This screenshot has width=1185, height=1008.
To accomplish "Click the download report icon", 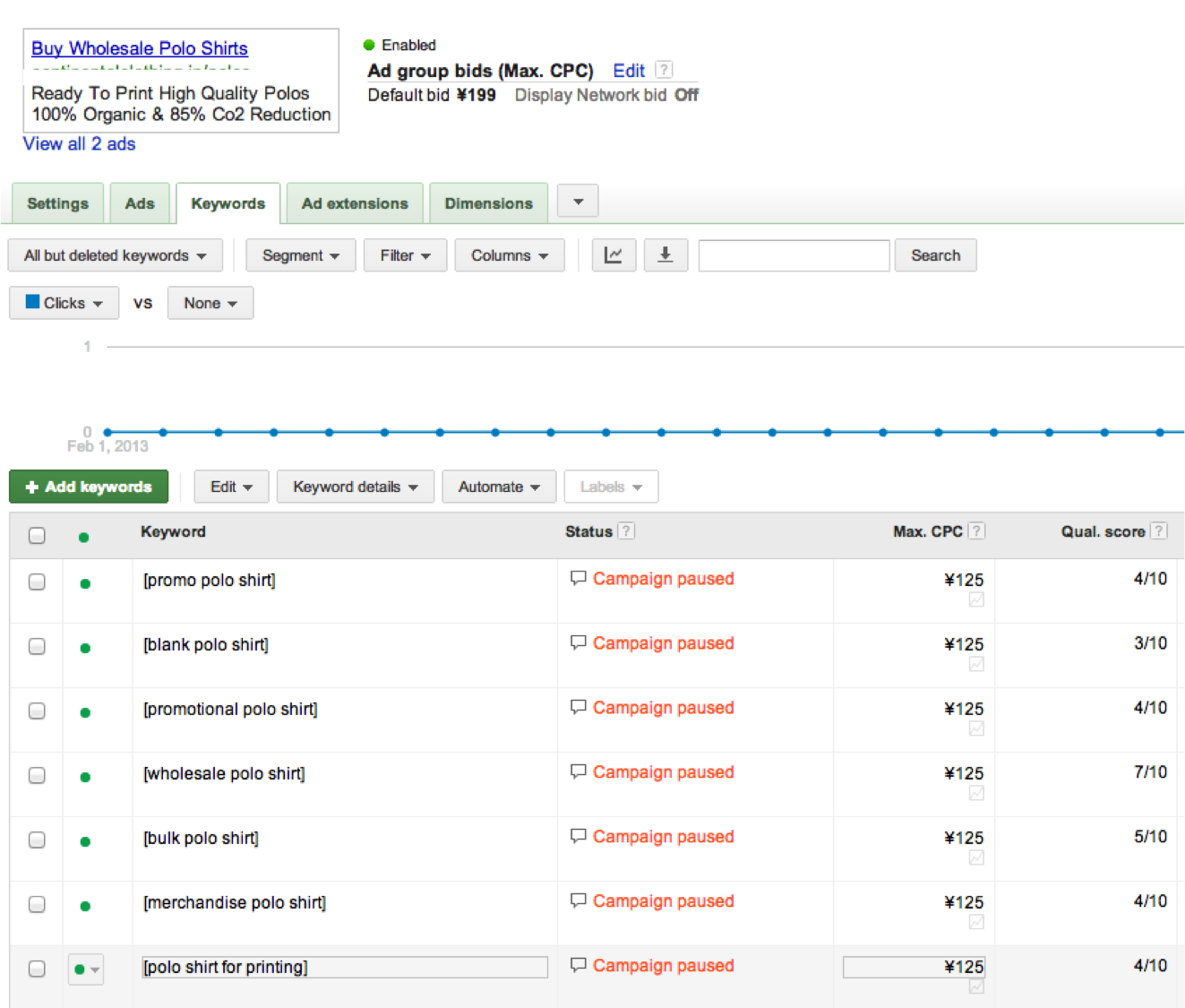I will point(665,255).
